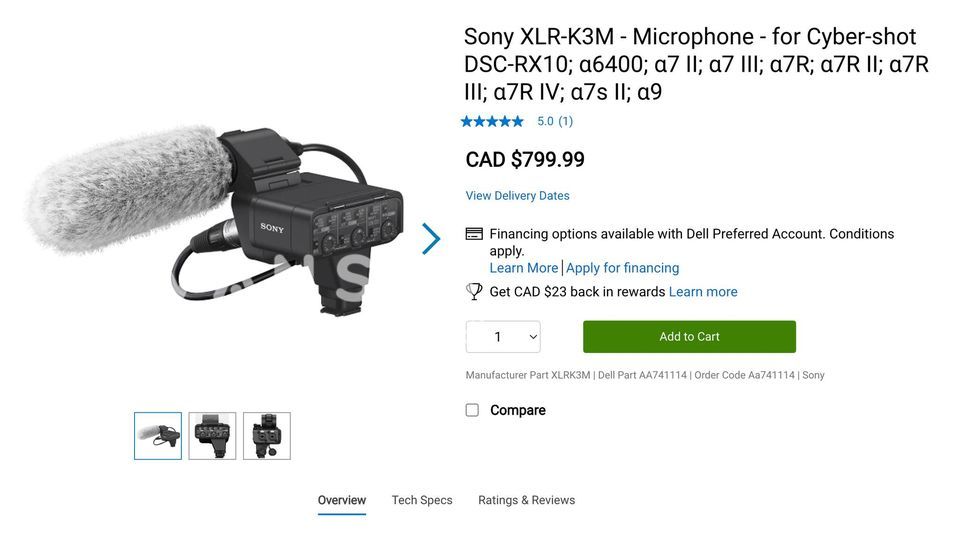Click Apply for financing link
960x545 pixels.
point(622,268)
